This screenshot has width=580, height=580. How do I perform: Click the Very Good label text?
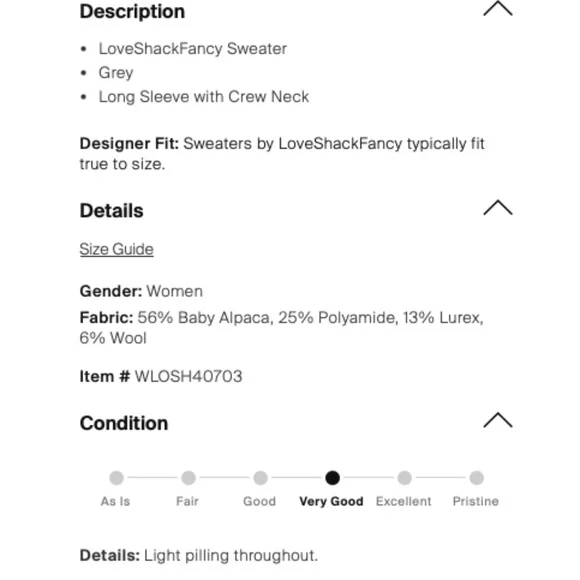(x=331, y=501)
